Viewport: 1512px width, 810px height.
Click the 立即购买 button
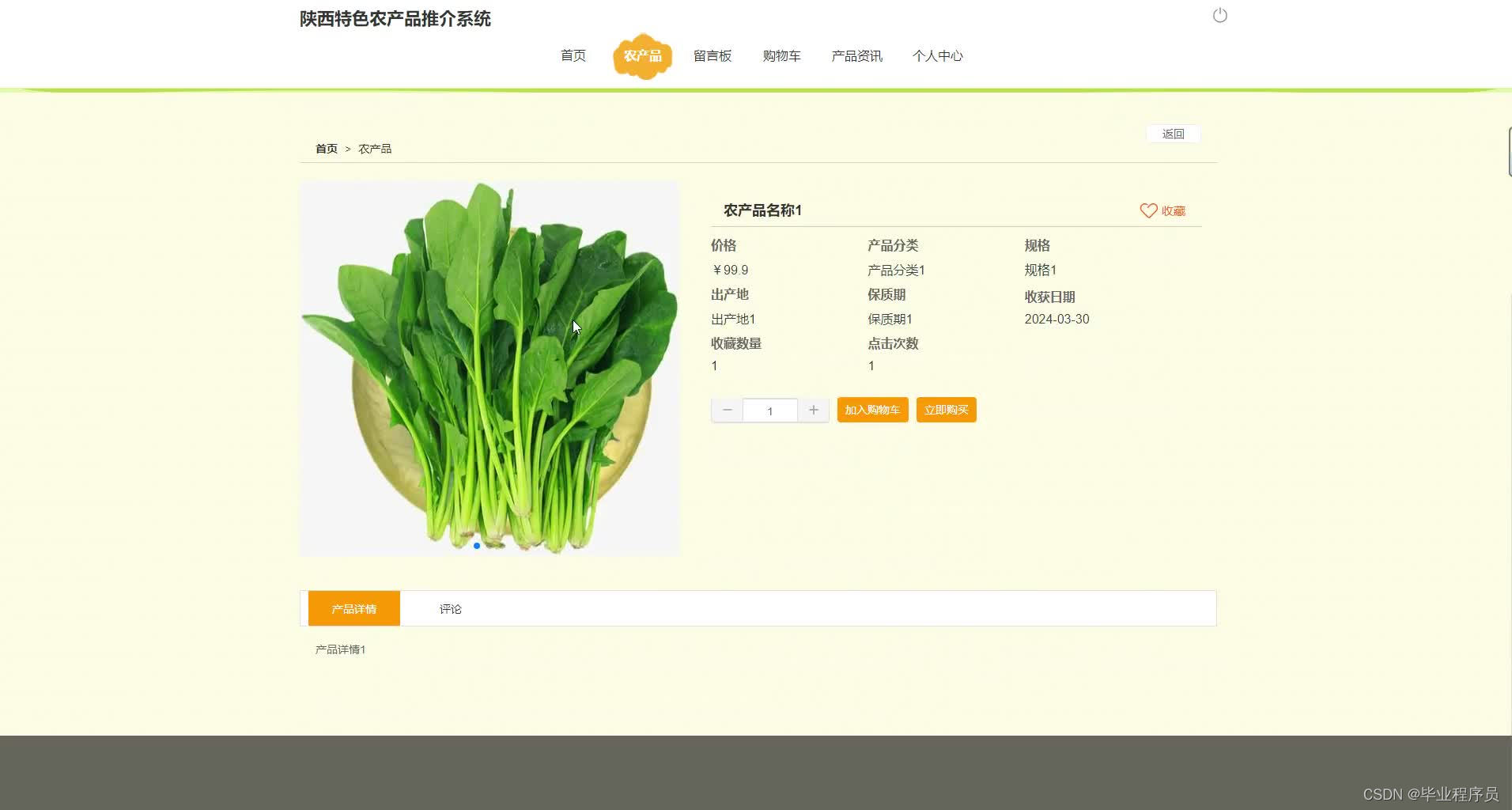(946, 410)
